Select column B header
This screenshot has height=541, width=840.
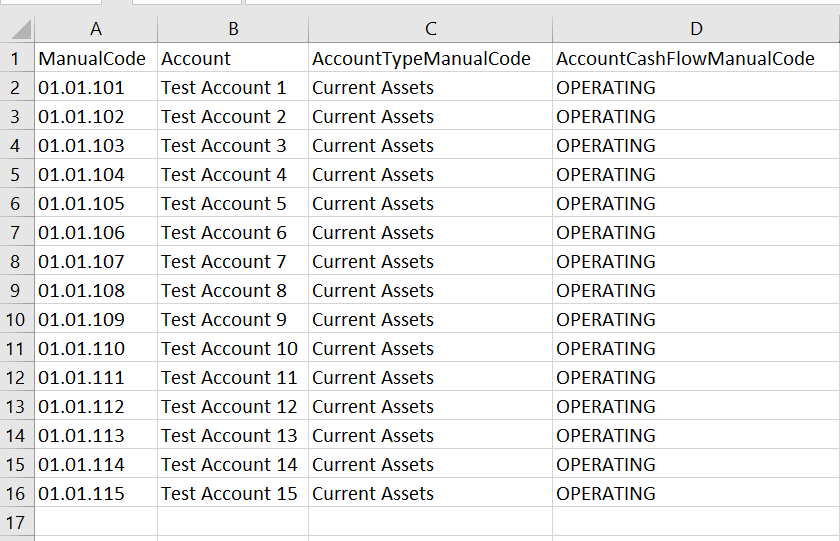[x=232, y=30]
